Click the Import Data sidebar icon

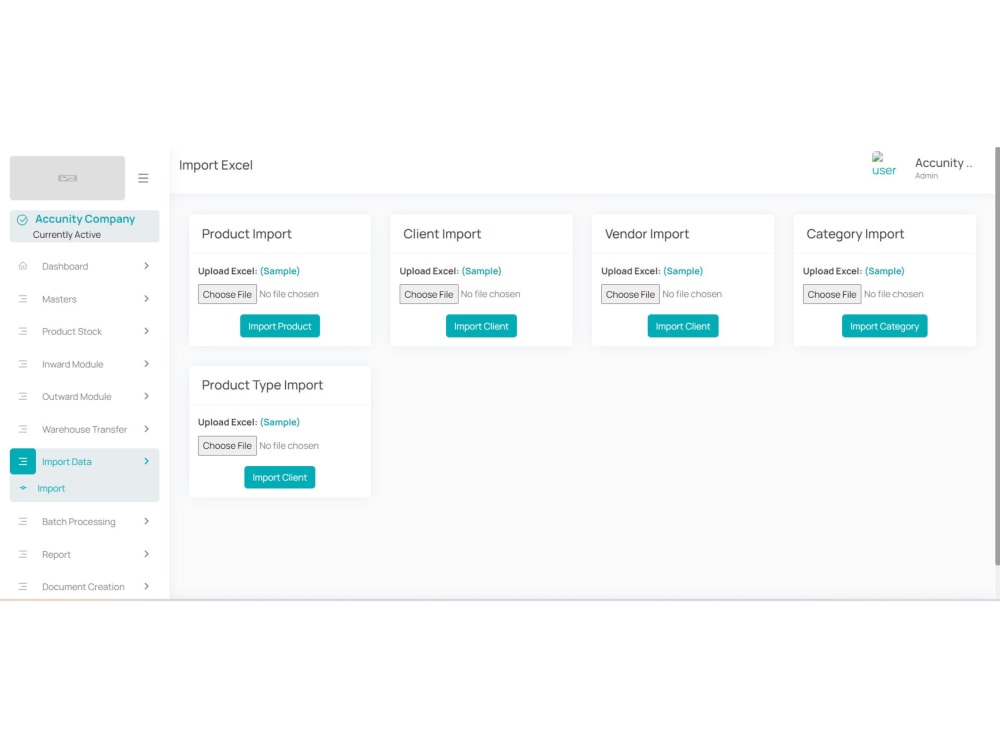tap(22, 461)
